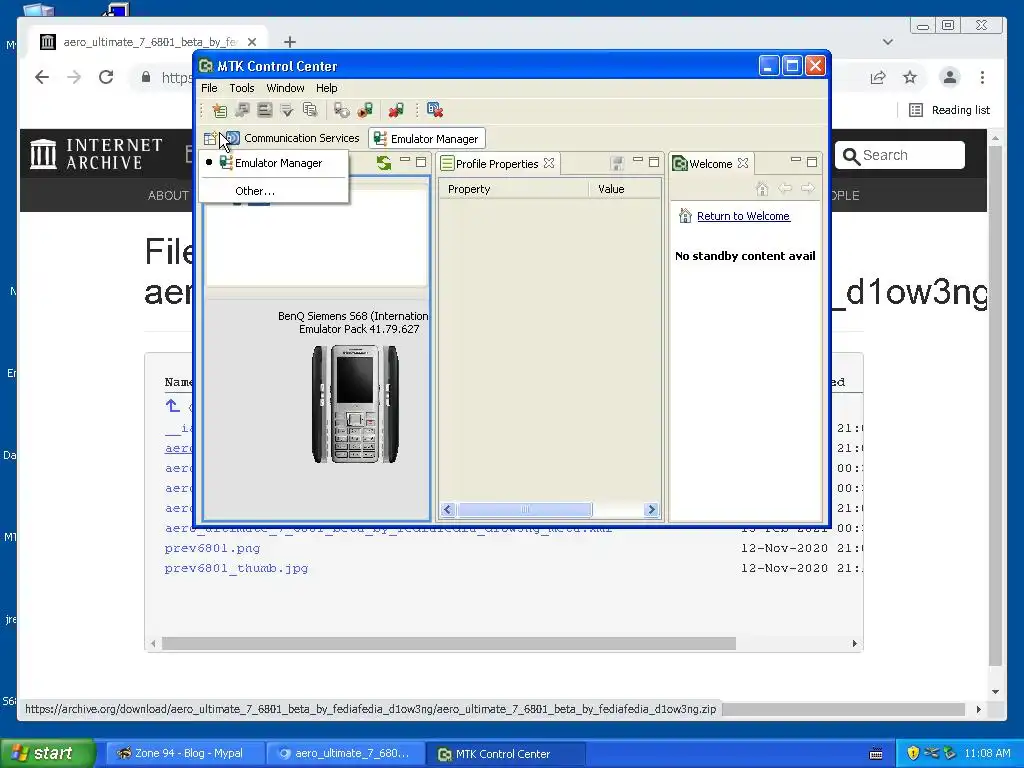
Task: Click the Internet Archive search field
Action: [900, 155]
